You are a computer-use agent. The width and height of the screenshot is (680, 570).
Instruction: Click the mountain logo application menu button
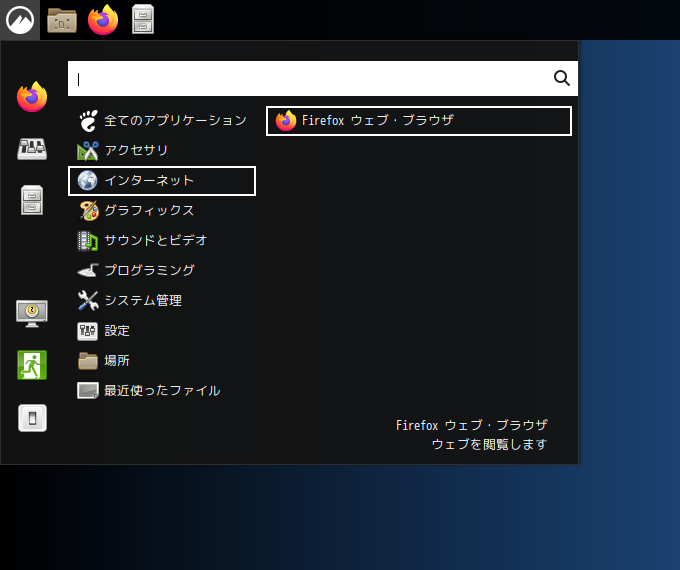[20, 20]
